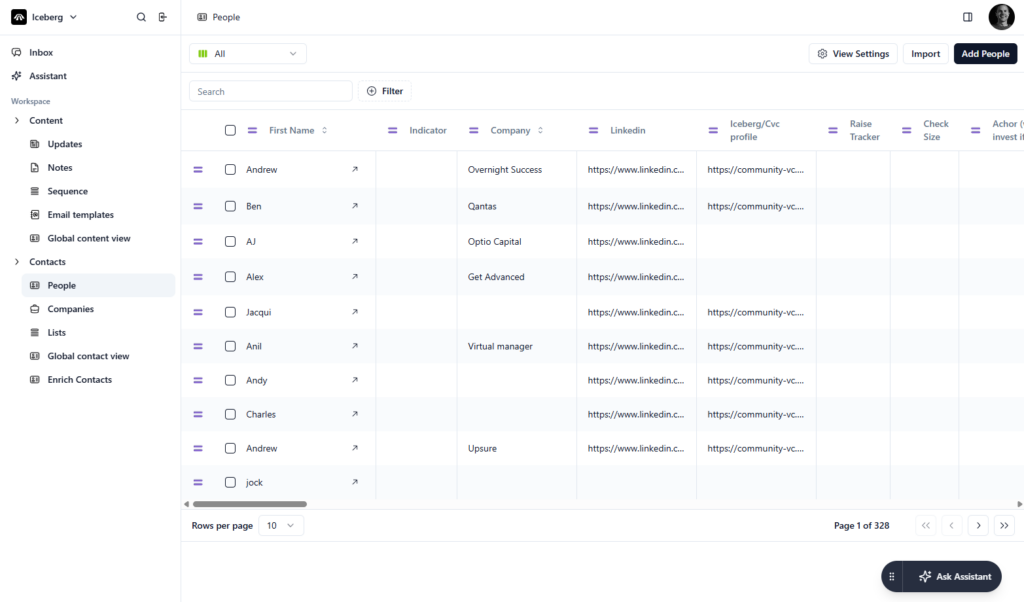The image size is (1024, 602).
Task: Click the drag handle for the Anil row
Action: coord(198,346)
